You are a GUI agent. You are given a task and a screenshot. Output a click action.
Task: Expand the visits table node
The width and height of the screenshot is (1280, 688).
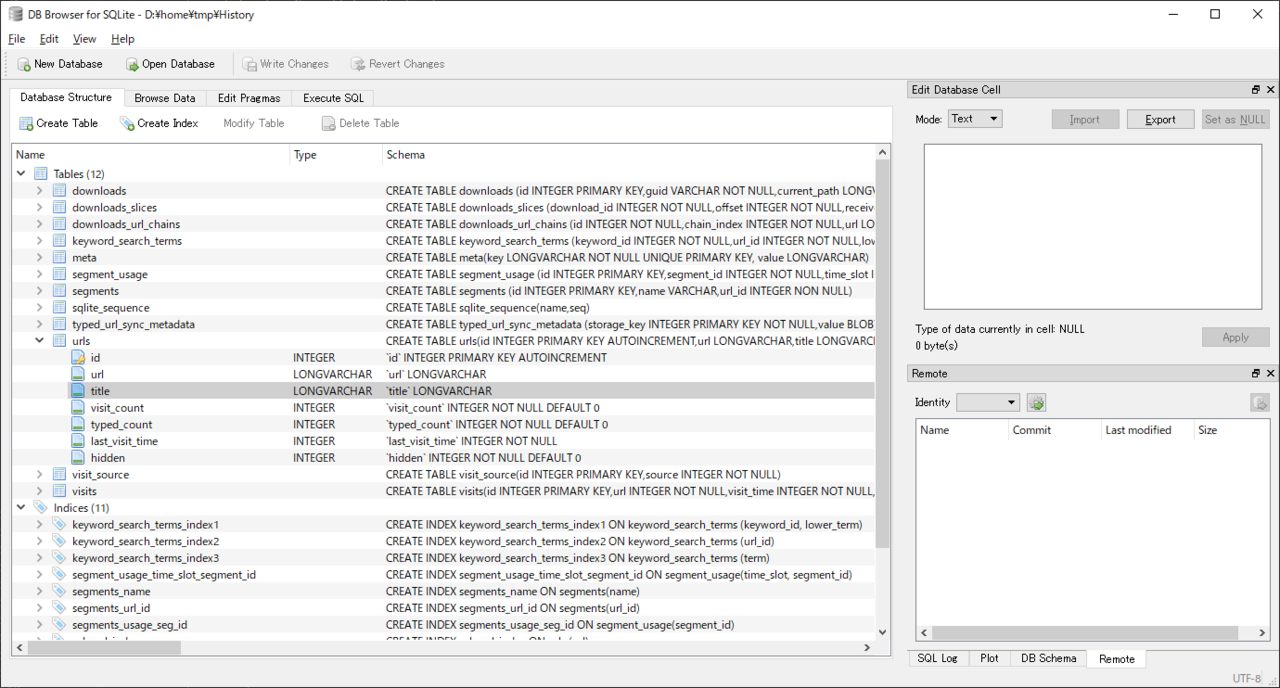(x=40, y=491)
